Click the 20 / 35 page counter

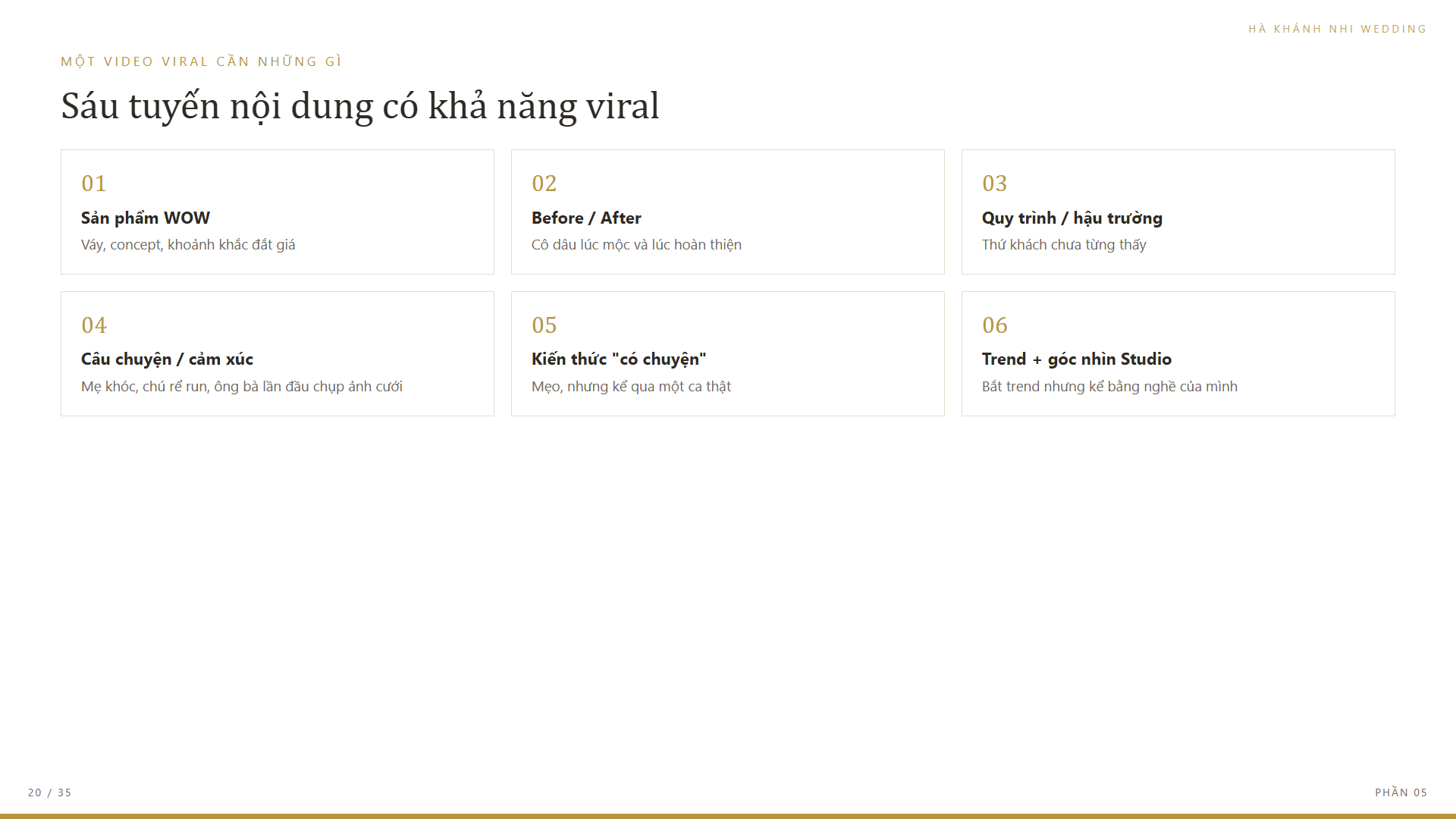(50, 792)
